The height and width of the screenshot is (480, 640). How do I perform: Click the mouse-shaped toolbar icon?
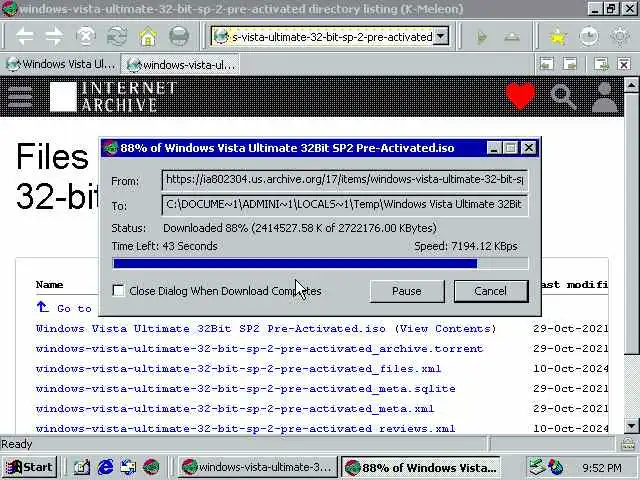[x=589, y=38]
